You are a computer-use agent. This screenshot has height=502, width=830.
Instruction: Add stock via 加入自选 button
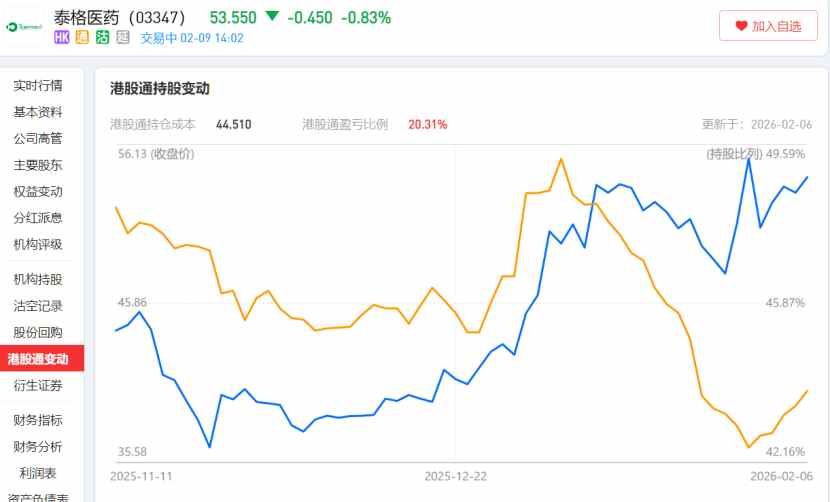pyautogui.click(x=768, y=26)
